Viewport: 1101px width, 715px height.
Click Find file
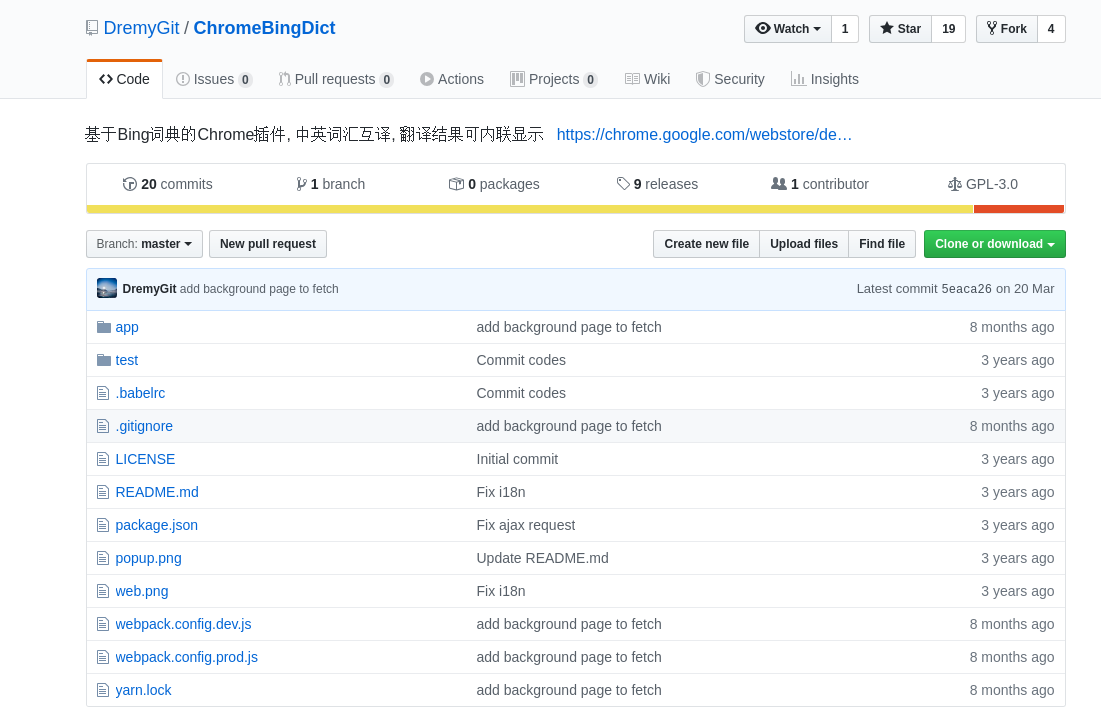(x=882, y=244)
